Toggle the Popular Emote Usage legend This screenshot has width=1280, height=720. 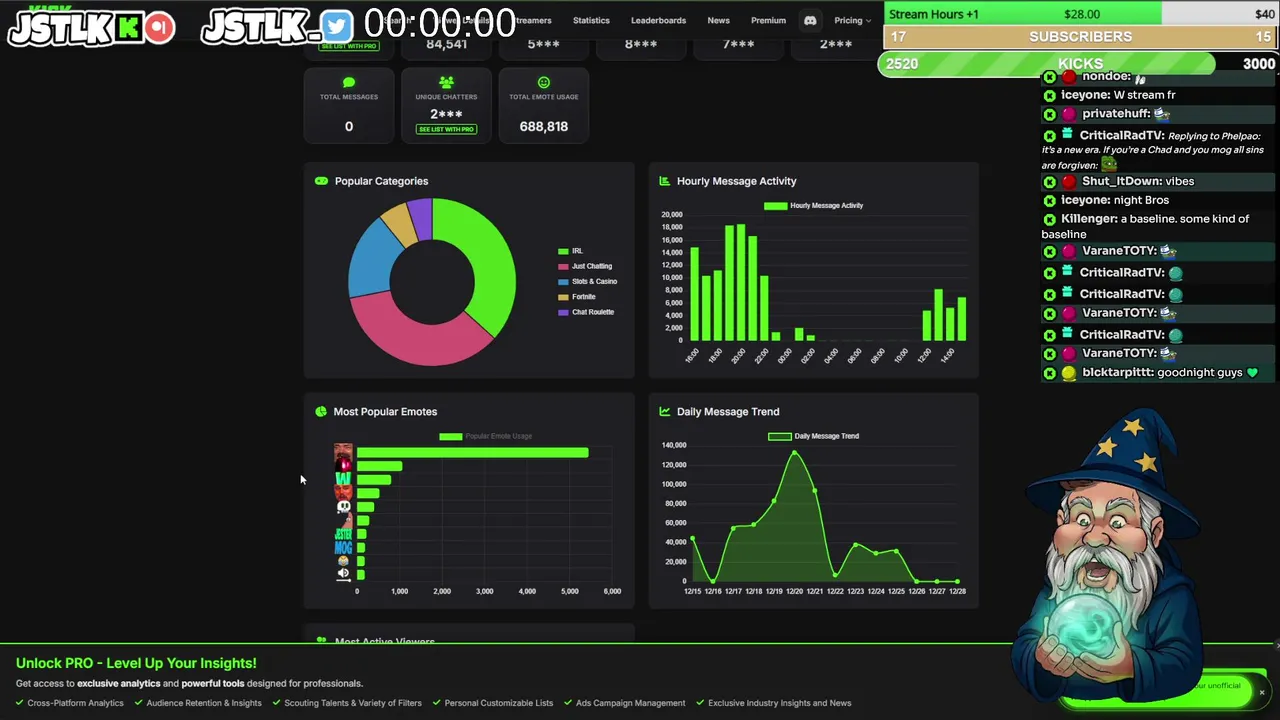[x=485, y=436]
